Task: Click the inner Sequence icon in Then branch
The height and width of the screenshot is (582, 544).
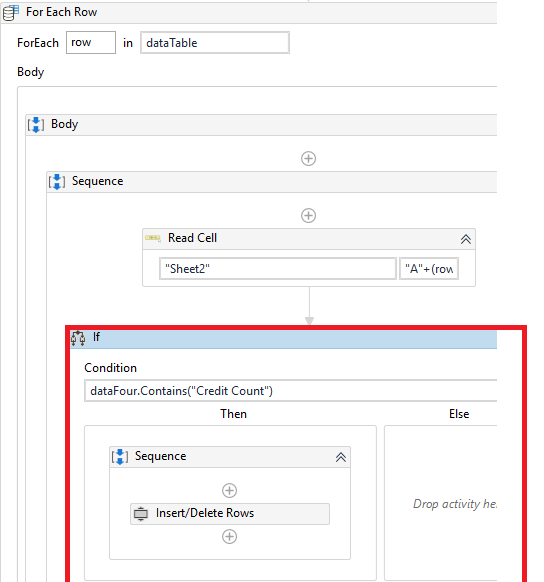Action: coord(120,457)
